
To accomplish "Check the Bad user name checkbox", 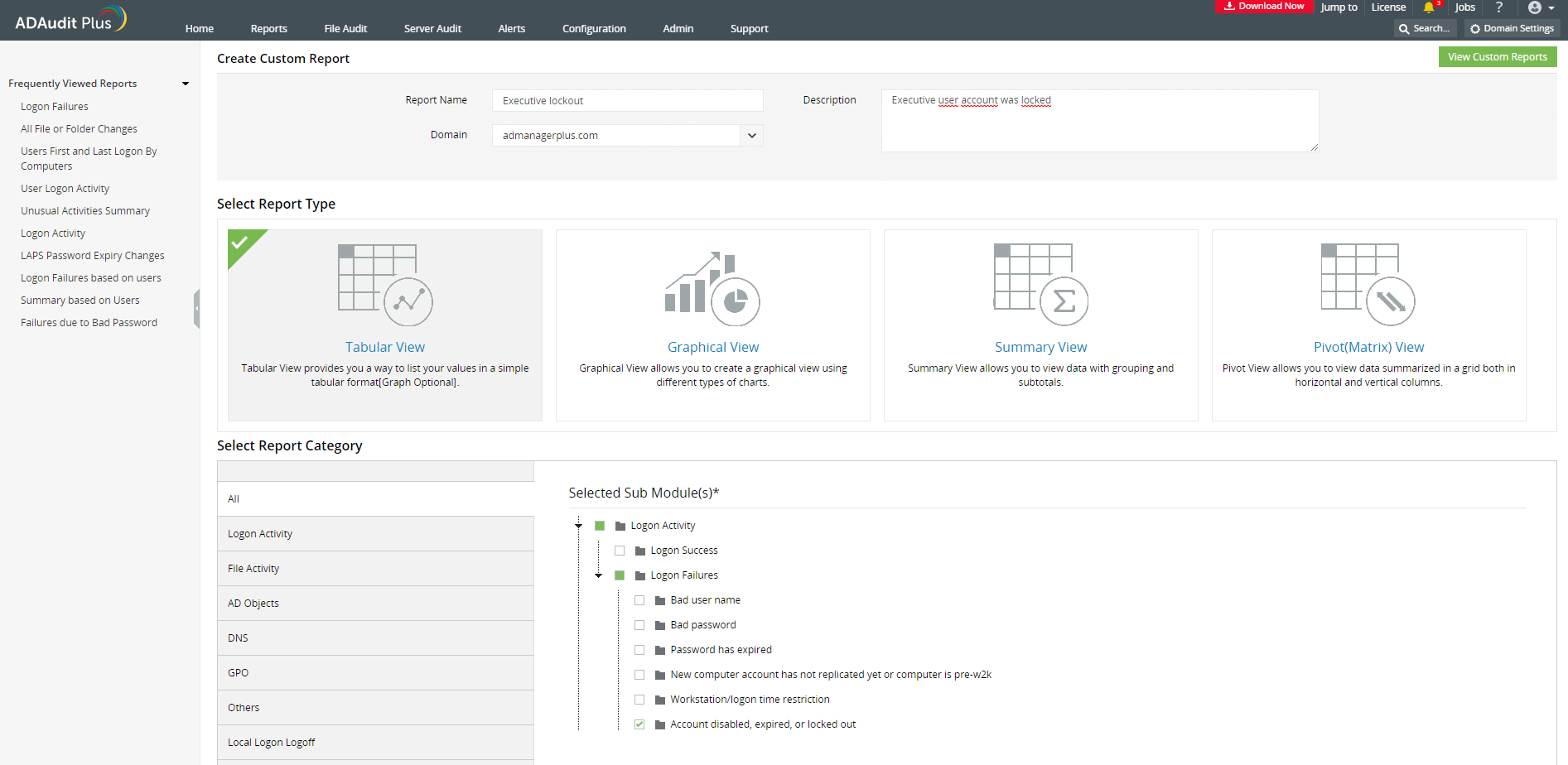I will [x=639, y=600].
